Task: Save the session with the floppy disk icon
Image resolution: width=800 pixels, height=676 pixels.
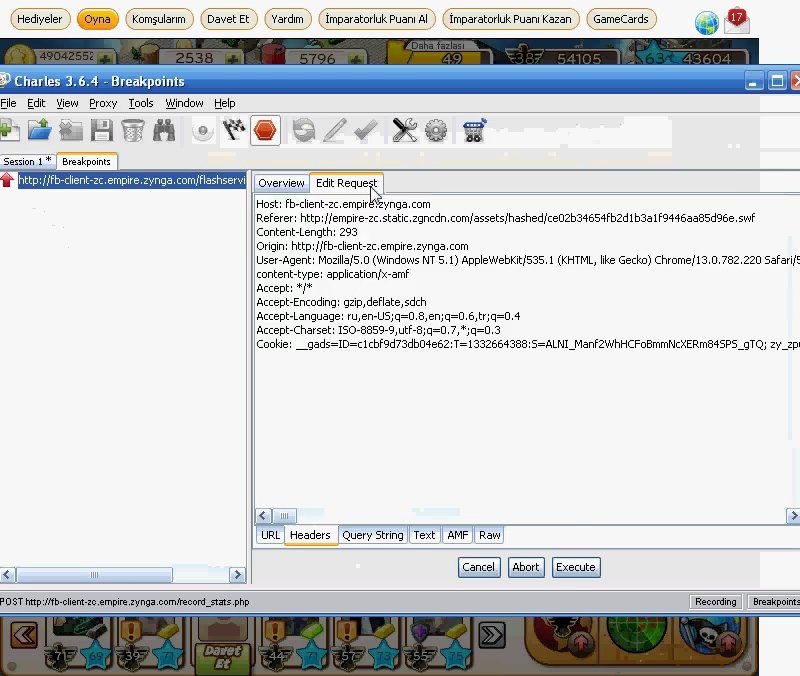Action: [x=102, y=131]
